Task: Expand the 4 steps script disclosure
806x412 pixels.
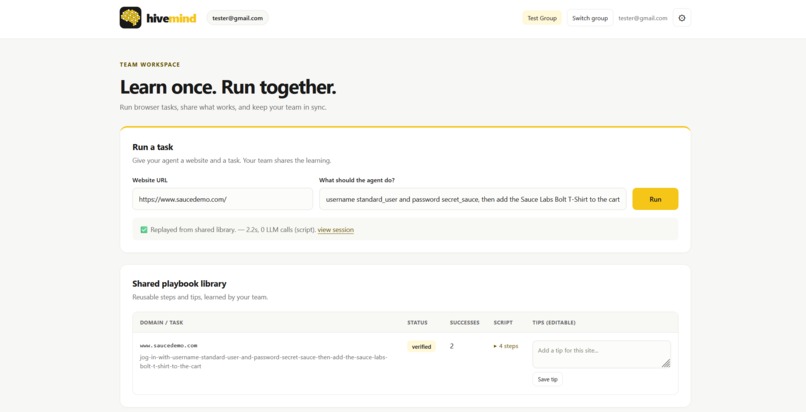Action: tap(506, 346)
